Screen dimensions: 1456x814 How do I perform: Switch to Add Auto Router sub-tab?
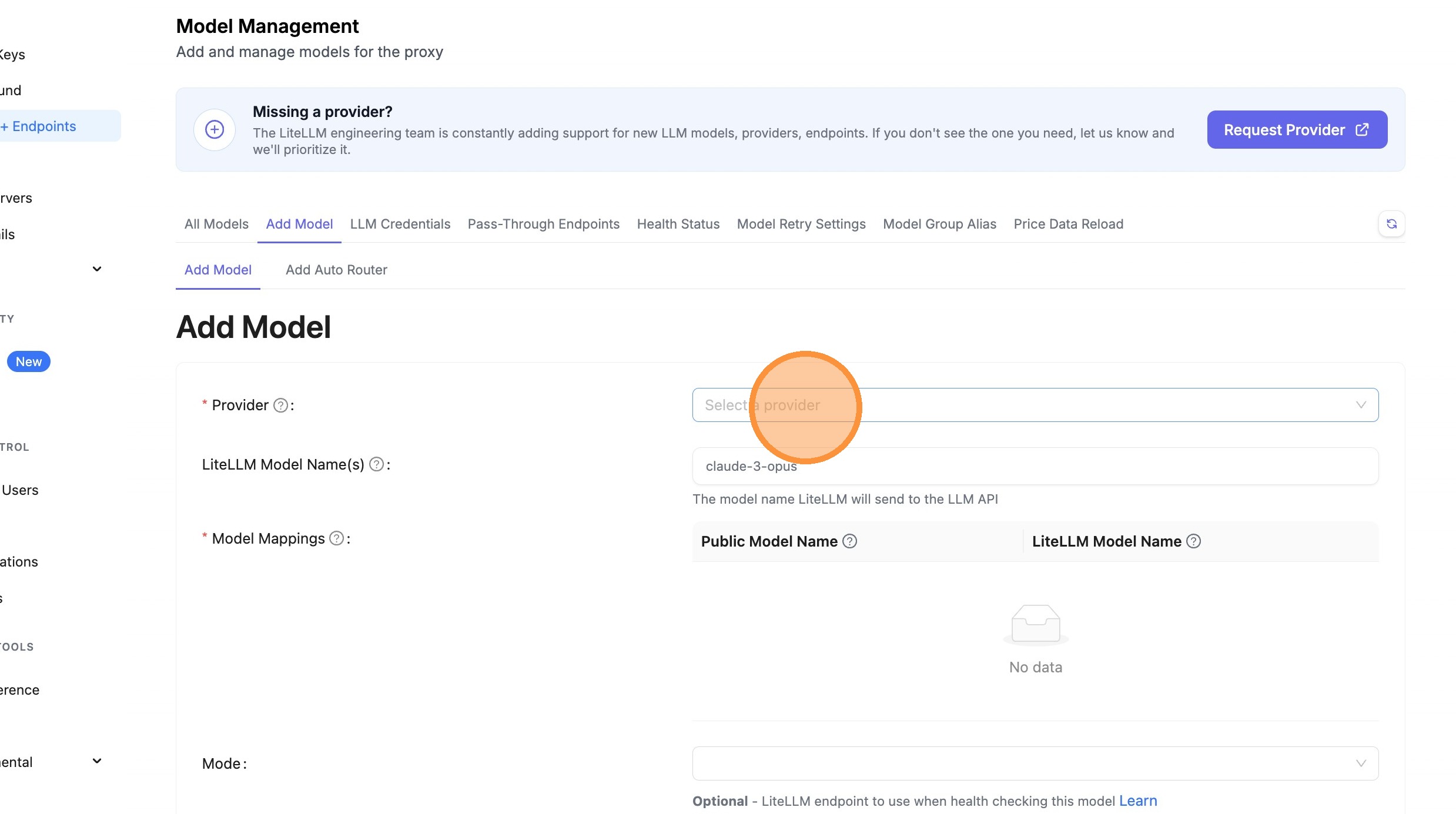click(336, 270)
